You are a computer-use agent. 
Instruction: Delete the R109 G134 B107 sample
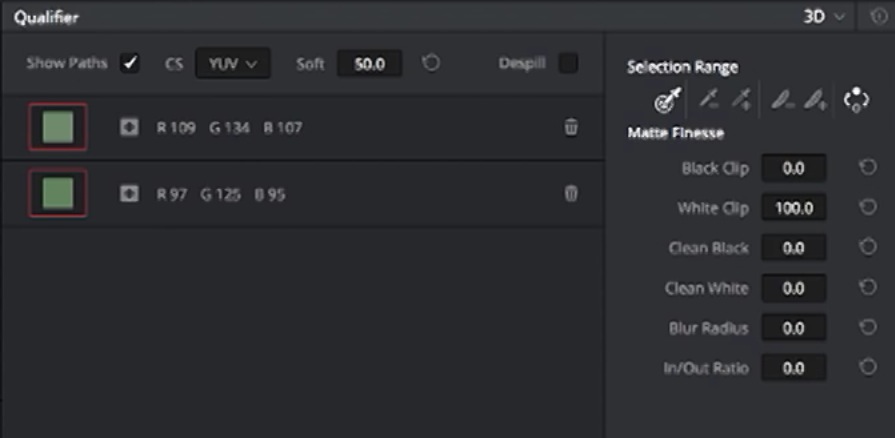[571, 128]
